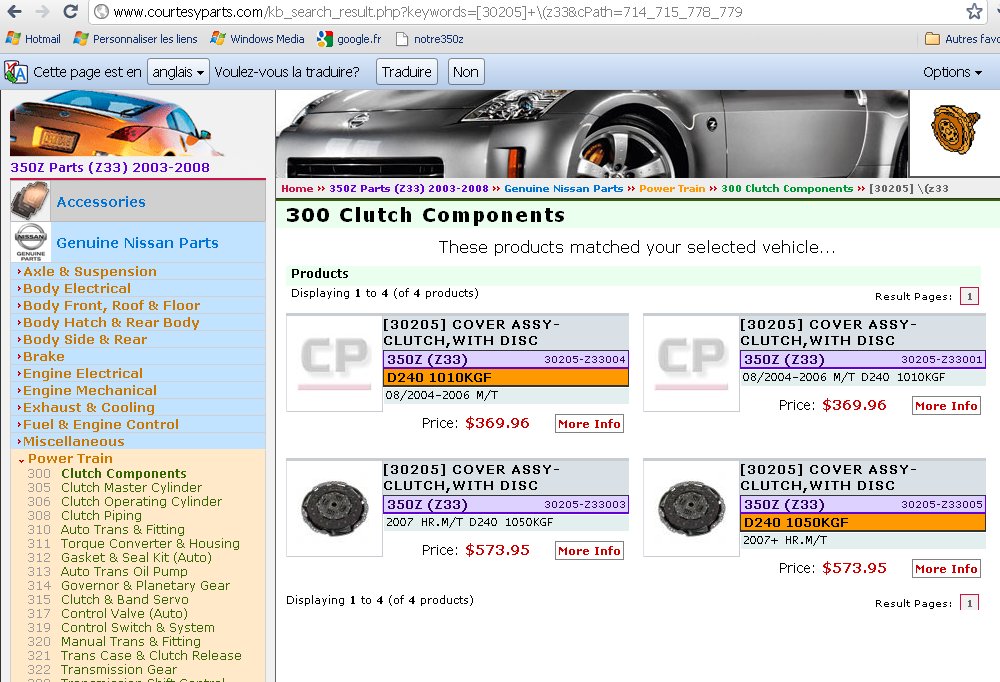The height and width of the screenshot is (682, 1000).
Task: Click the orange clutch part icon in header
Action: (954, 130)
